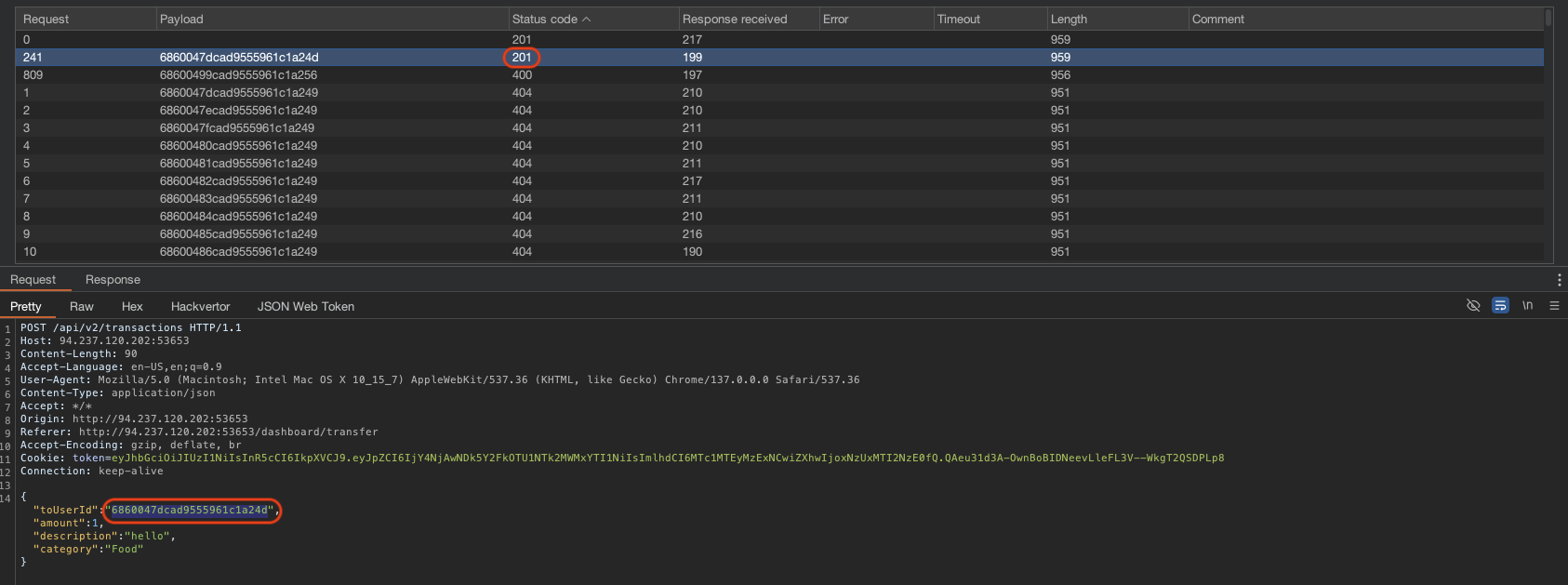1568x585 pixels.
Task: Click the 400 status code of request 809
Action: point(522,74)
